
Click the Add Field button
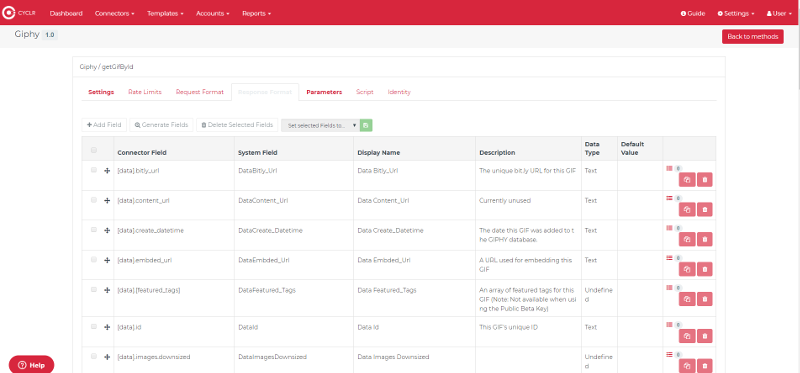pos(104,125)
